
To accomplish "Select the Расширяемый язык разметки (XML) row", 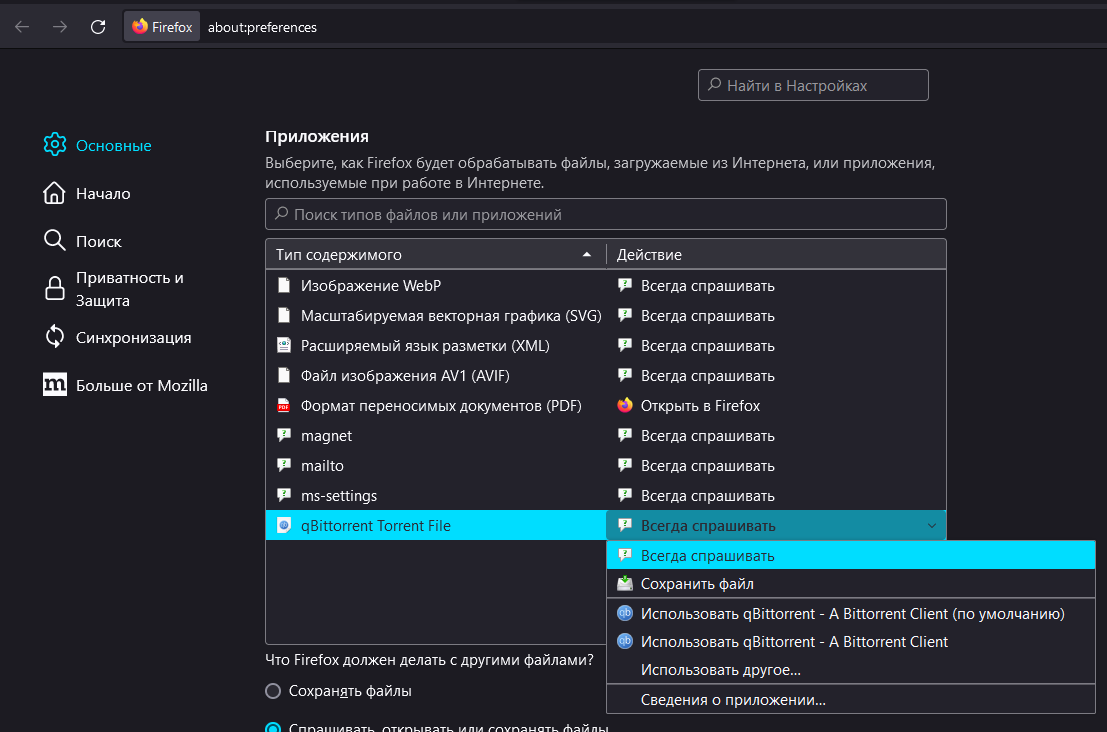I will tap(436, 345).
